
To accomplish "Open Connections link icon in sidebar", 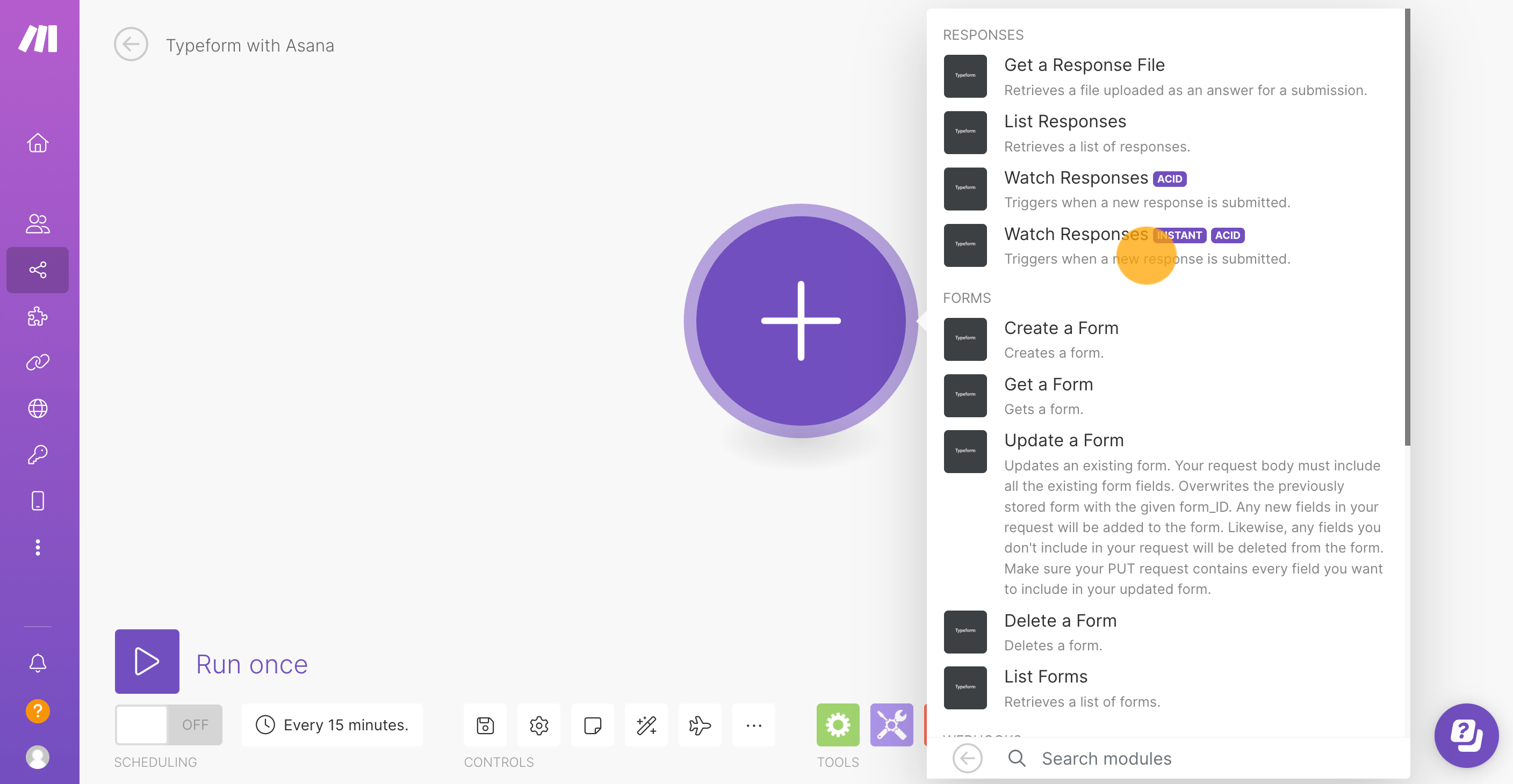I will [38, 362].
